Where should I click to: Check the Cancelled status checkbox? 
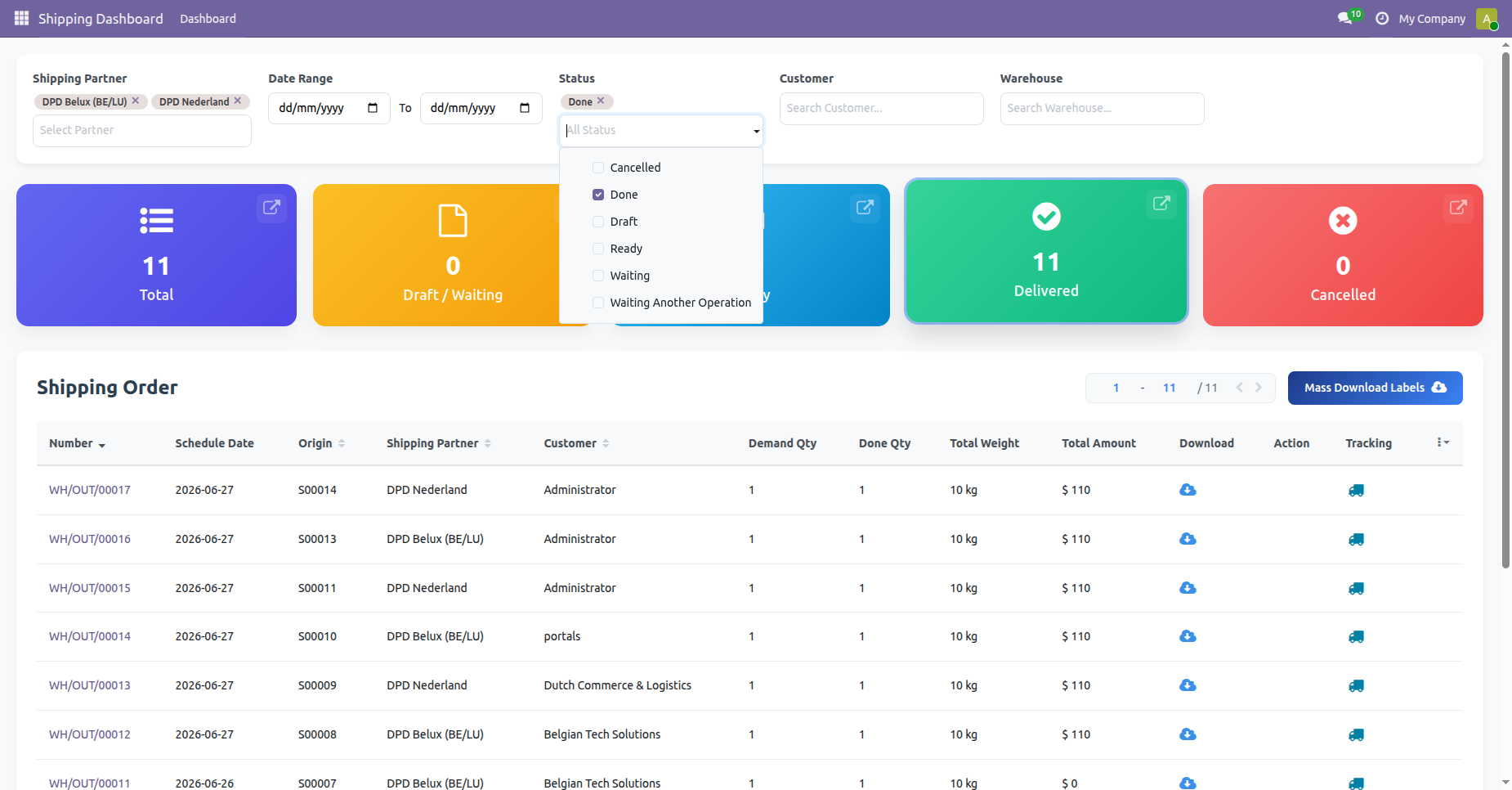click(x=598, y=168)
